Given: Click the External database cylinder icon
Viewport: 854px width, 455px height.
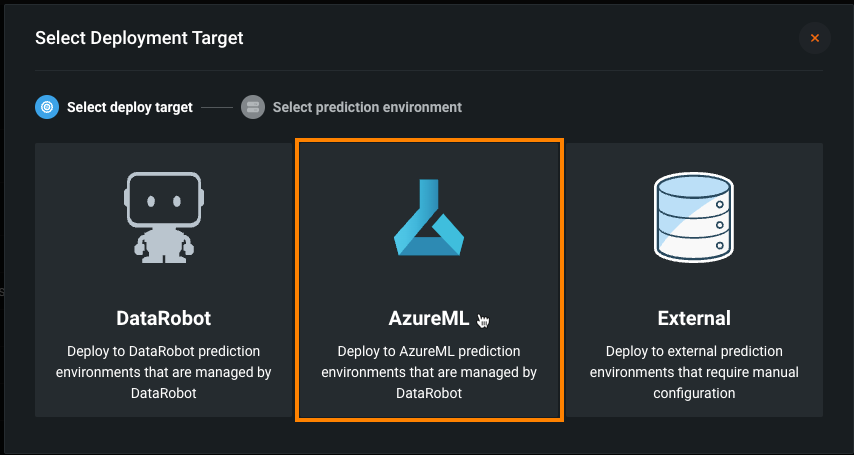Looking at the screenshot, I should [694, 215].
